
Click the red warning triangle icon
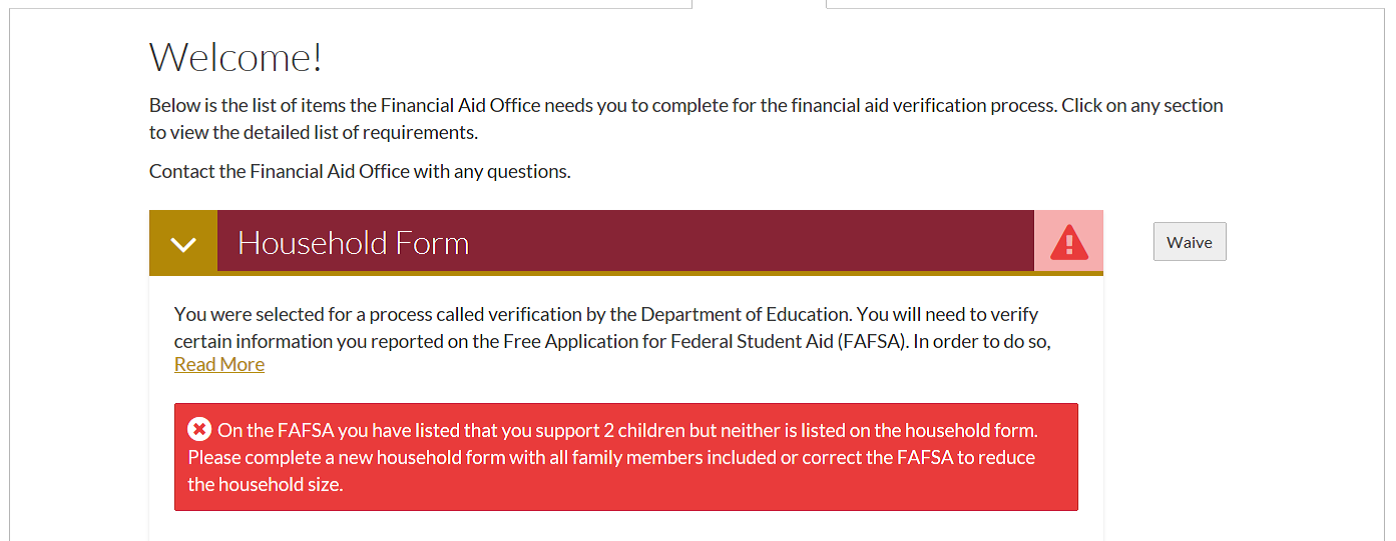pyautogui.click(x=1068, y=242)
